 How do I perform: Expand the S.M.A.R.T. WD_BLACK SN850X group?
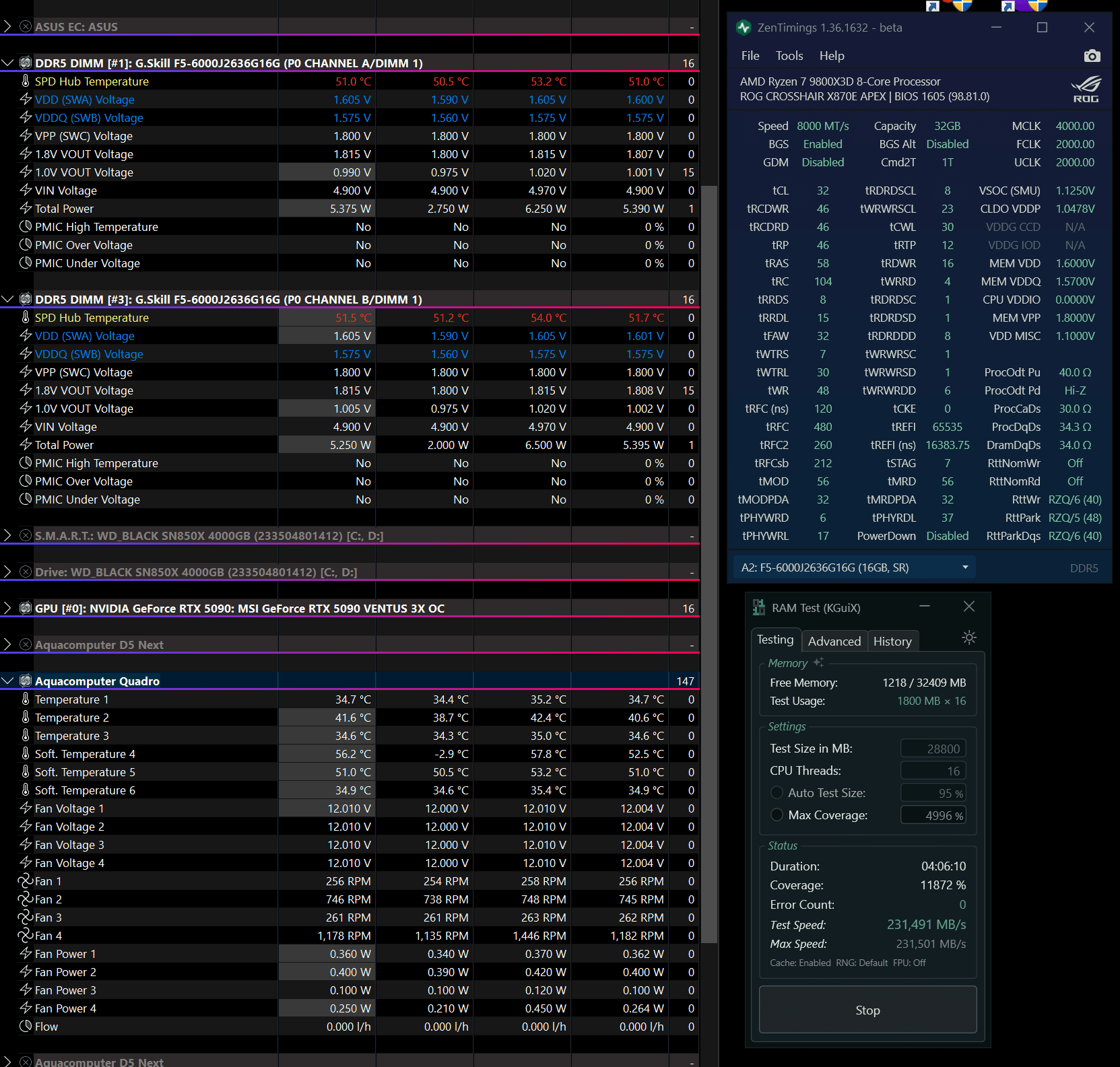click(7, 535)
